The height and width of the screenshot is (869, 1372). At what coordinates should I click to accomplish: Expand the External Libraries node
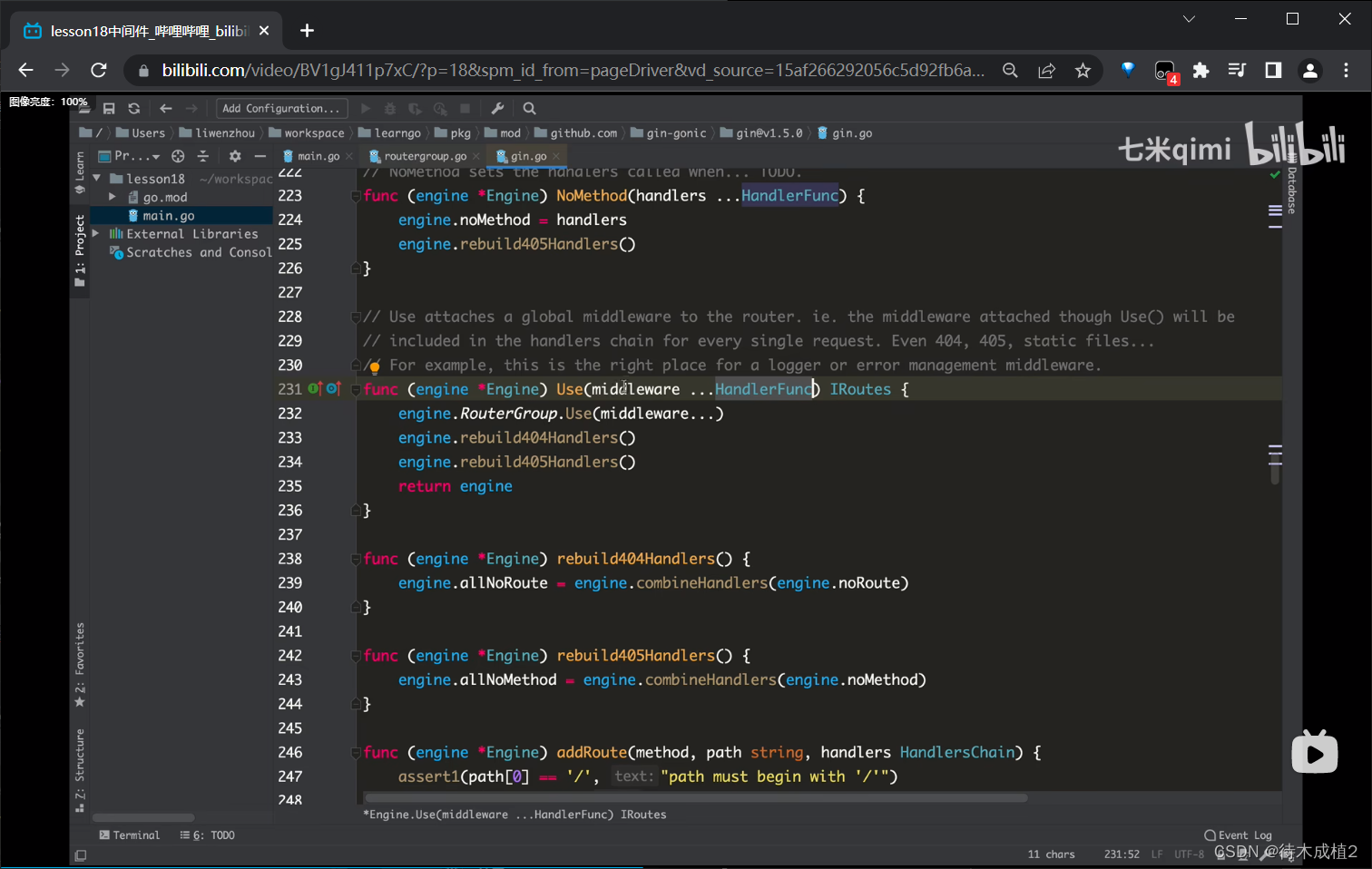click(97, 234)
